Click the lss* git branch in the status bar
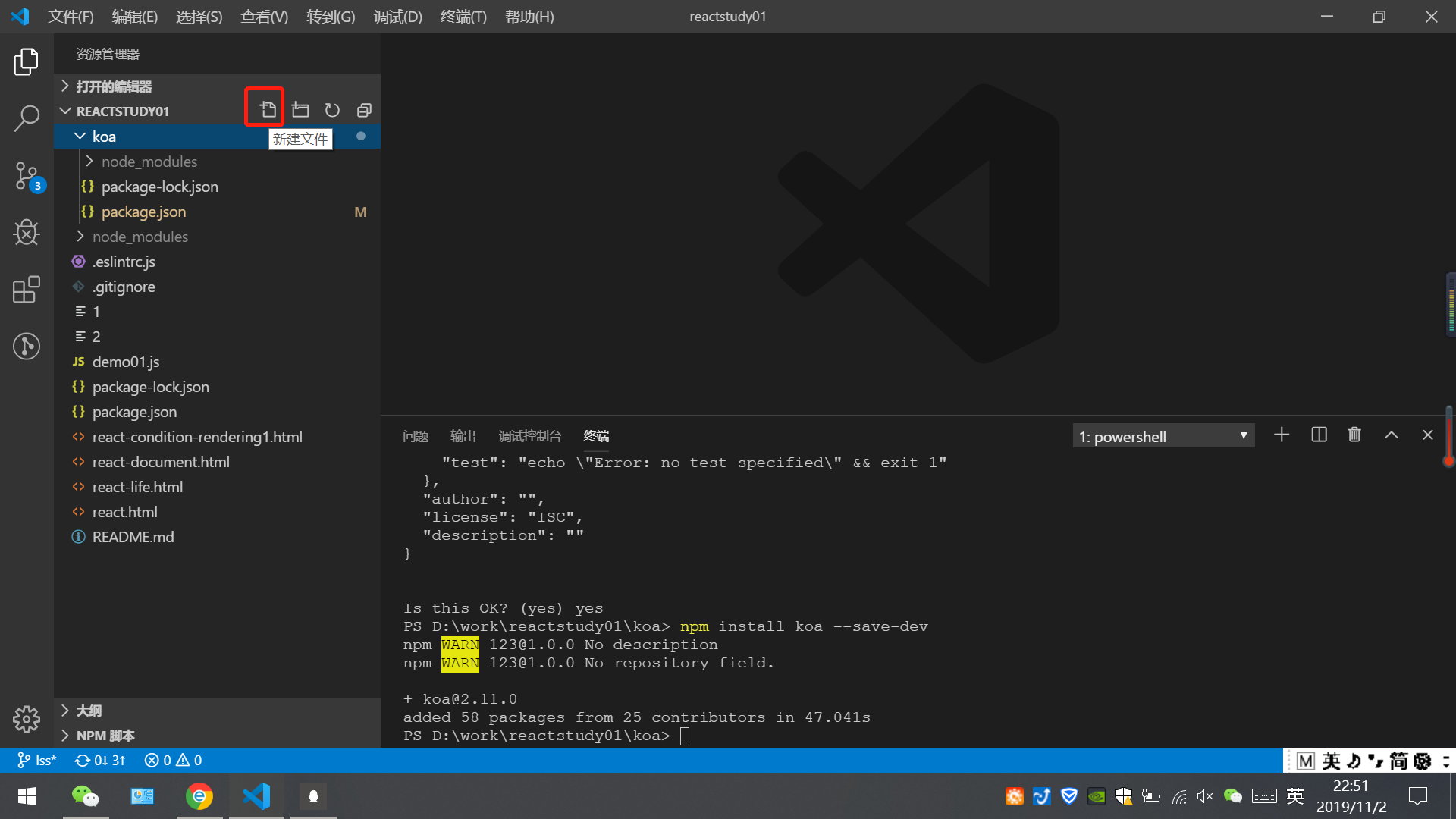Viewport: 1456px width, 819px height. coord(36,759)
